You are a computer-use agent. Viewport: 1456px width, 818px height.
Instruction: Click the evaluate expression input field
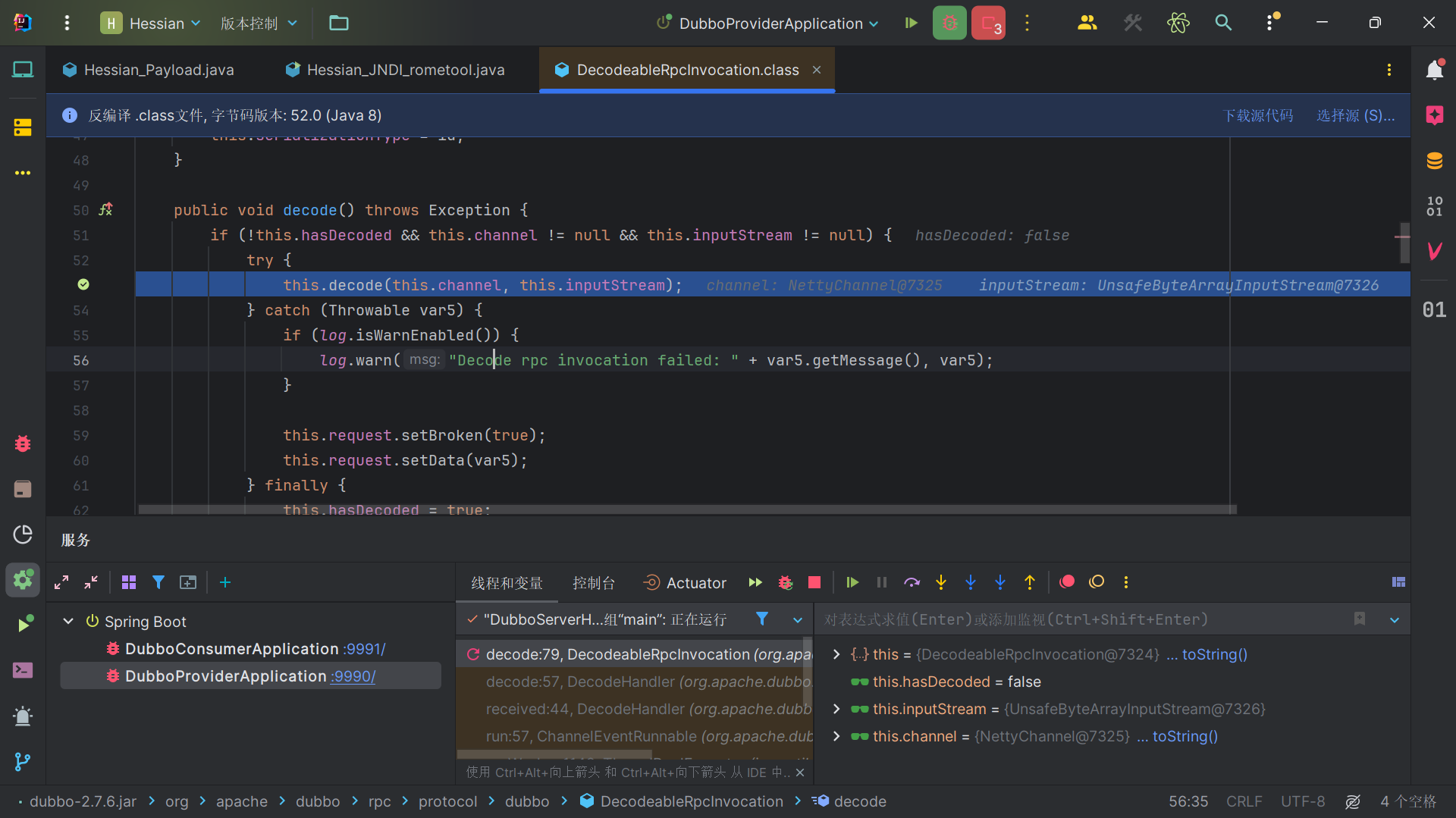1084,619
